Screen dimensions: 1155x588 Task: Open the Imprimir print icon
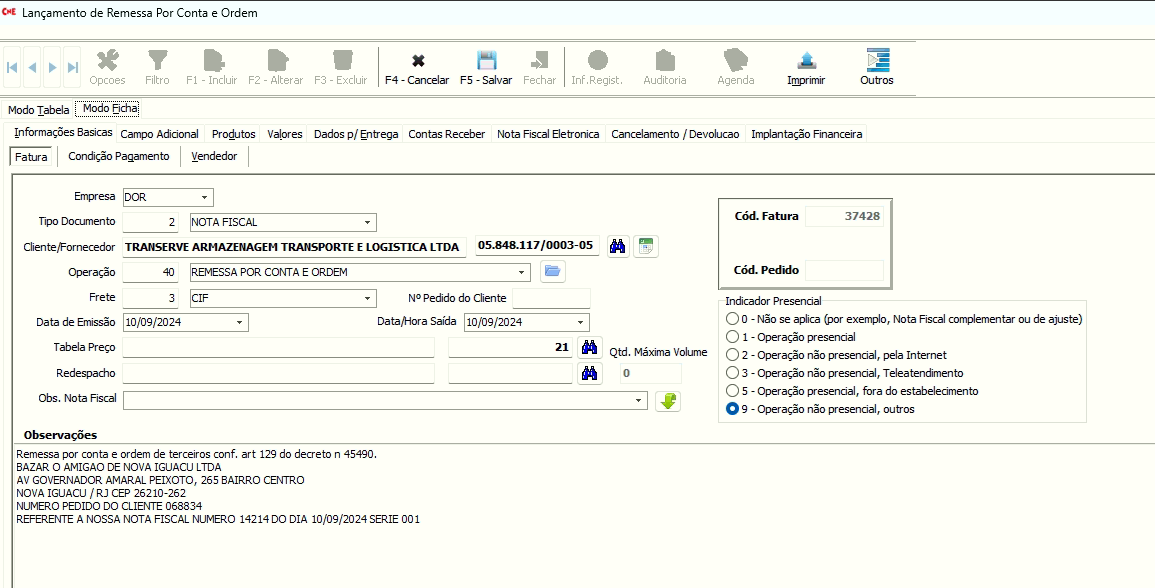click(x=806, y=61)
